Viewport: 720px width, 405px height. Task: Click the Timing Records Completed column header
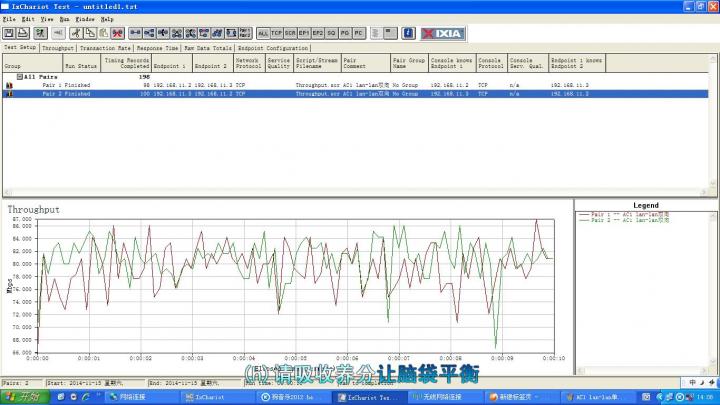click(x=126, y=63)
